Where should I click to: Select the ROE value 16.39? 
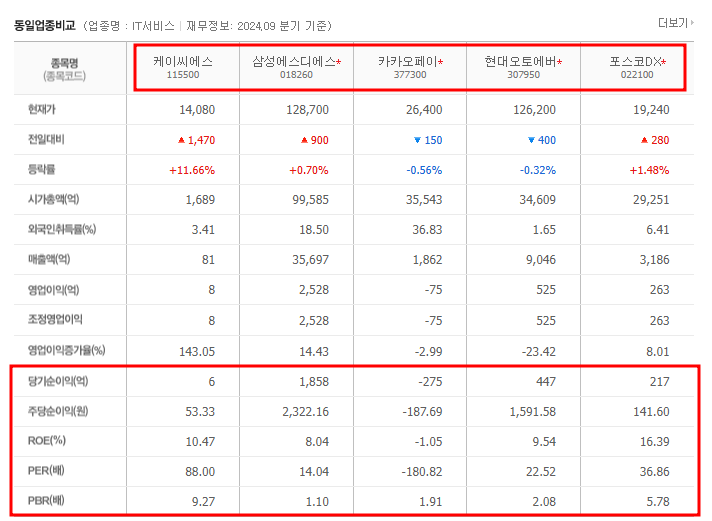654,442
